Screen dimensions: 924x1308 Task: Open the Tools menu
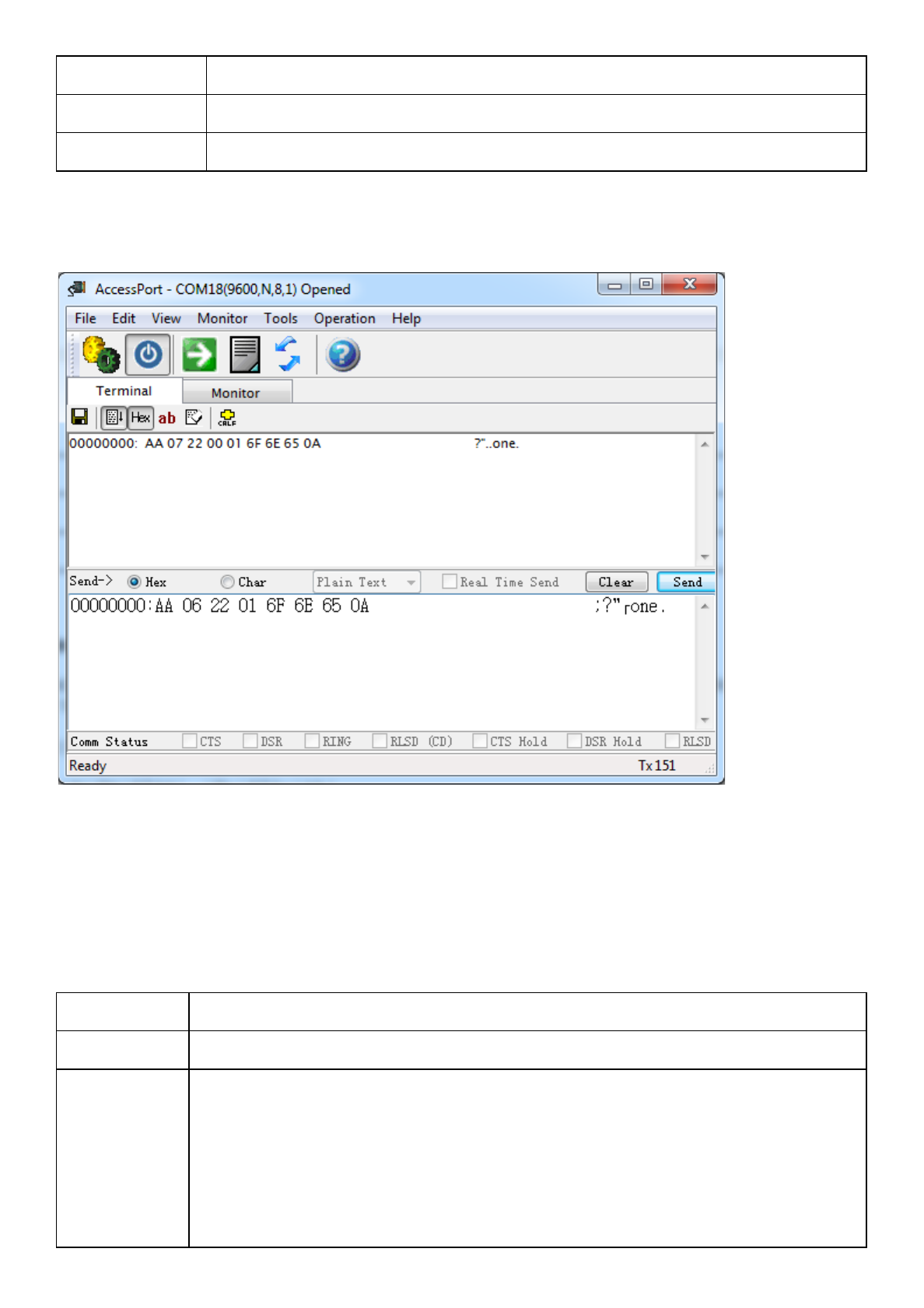pyautogui.click(x=281, y=319)
